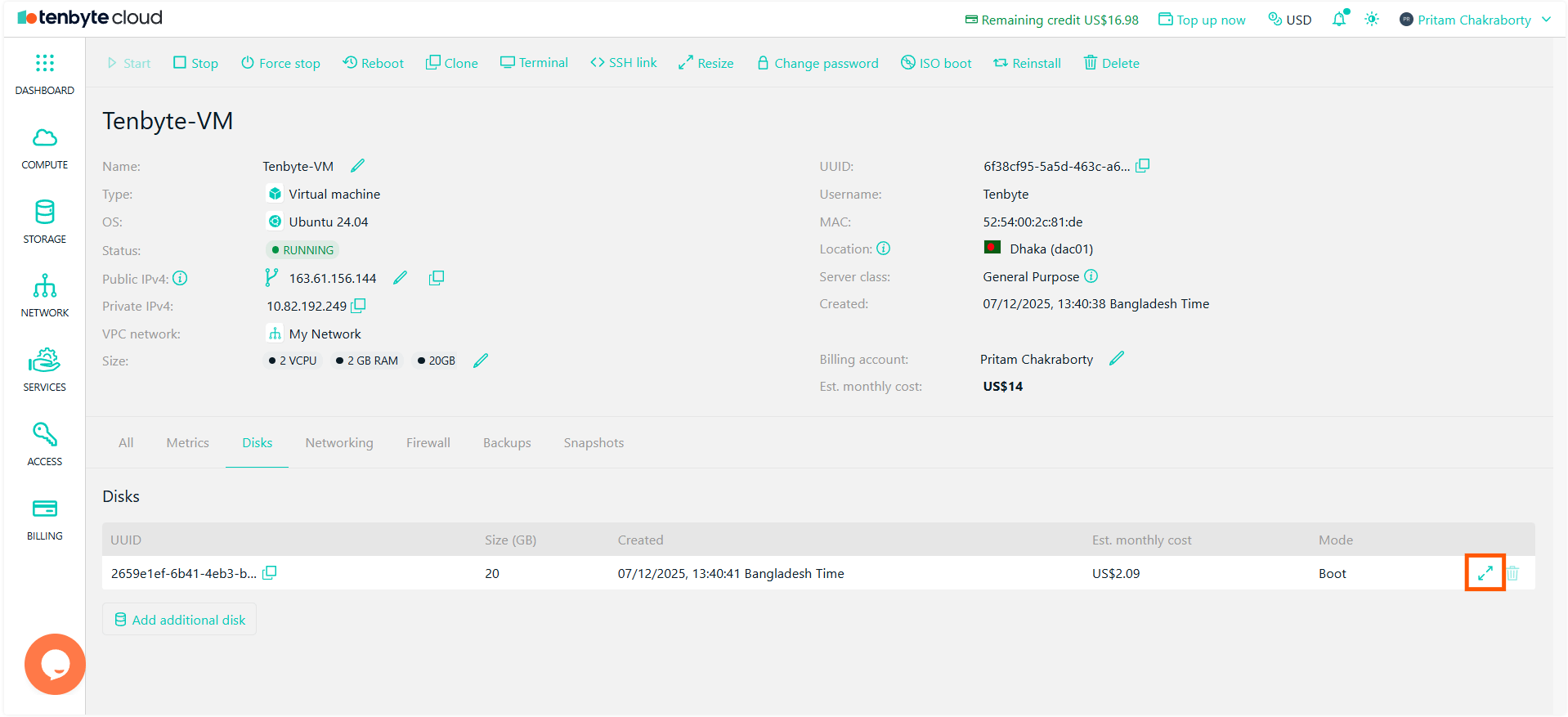Show info for Public IPv4
The image size is (1568, 717).
(181, 278)
